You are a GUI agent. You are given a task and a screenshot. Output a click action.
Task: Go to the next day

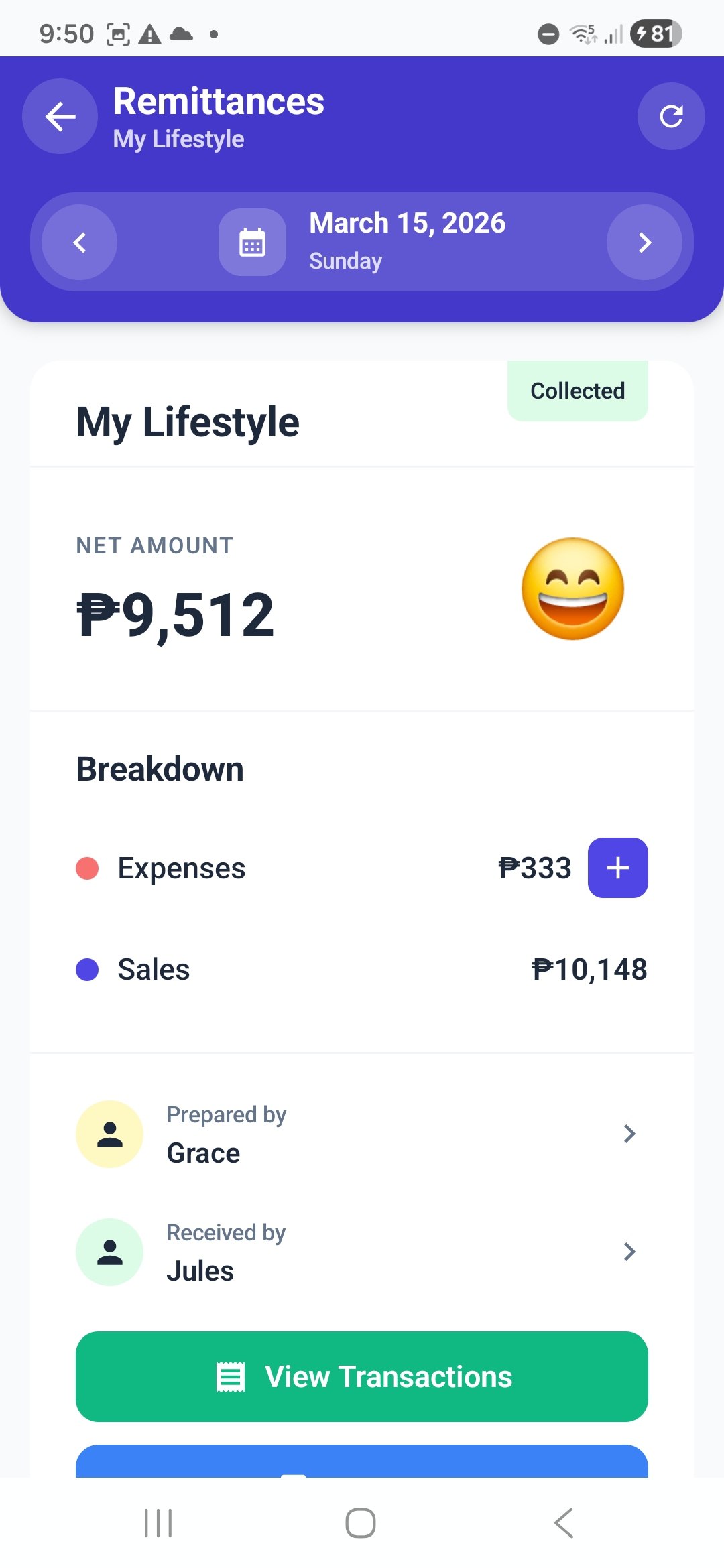[644, 242]
